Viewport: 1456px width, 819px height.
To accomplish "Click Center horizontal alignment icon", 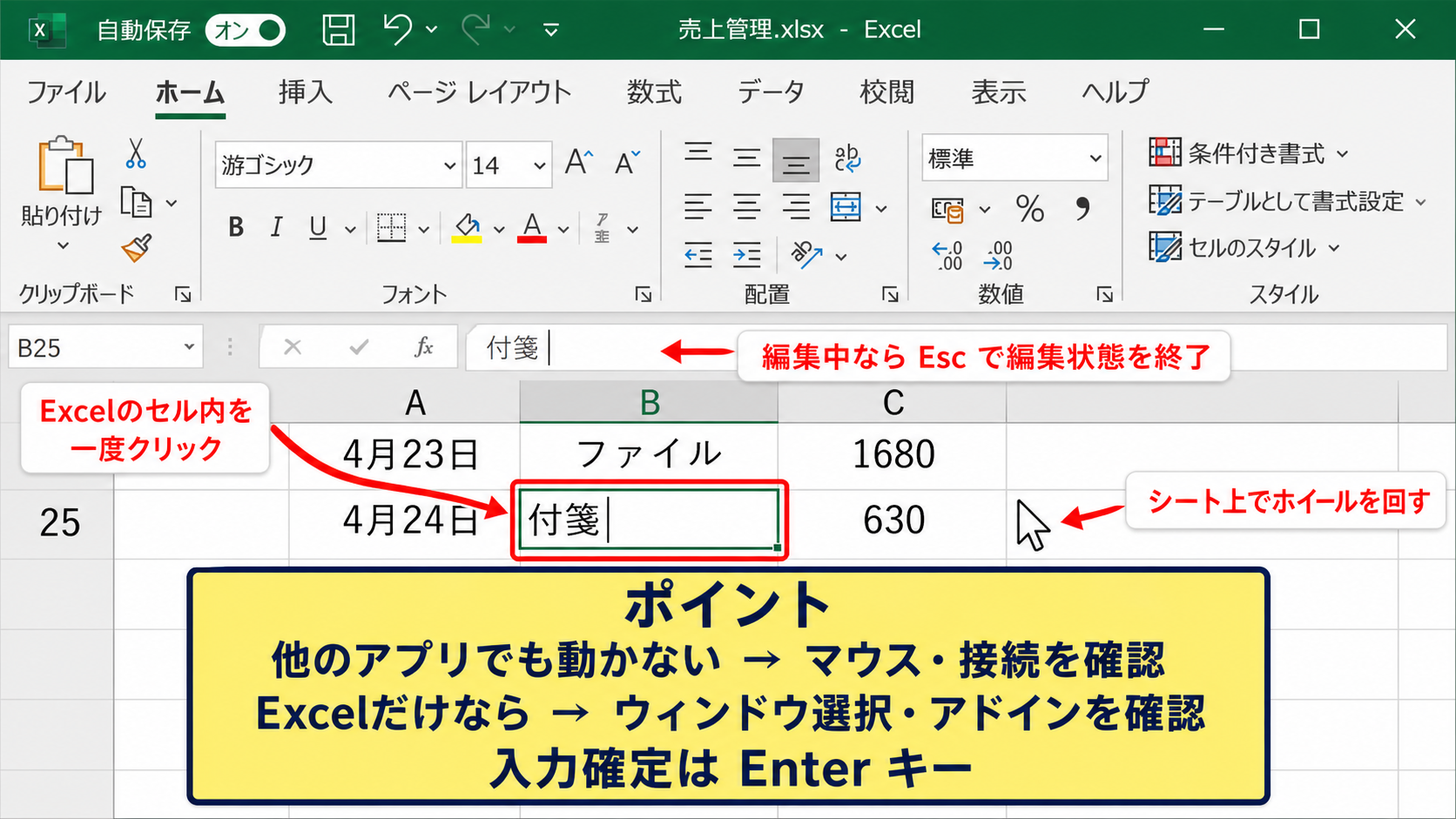I will (746, 207).
